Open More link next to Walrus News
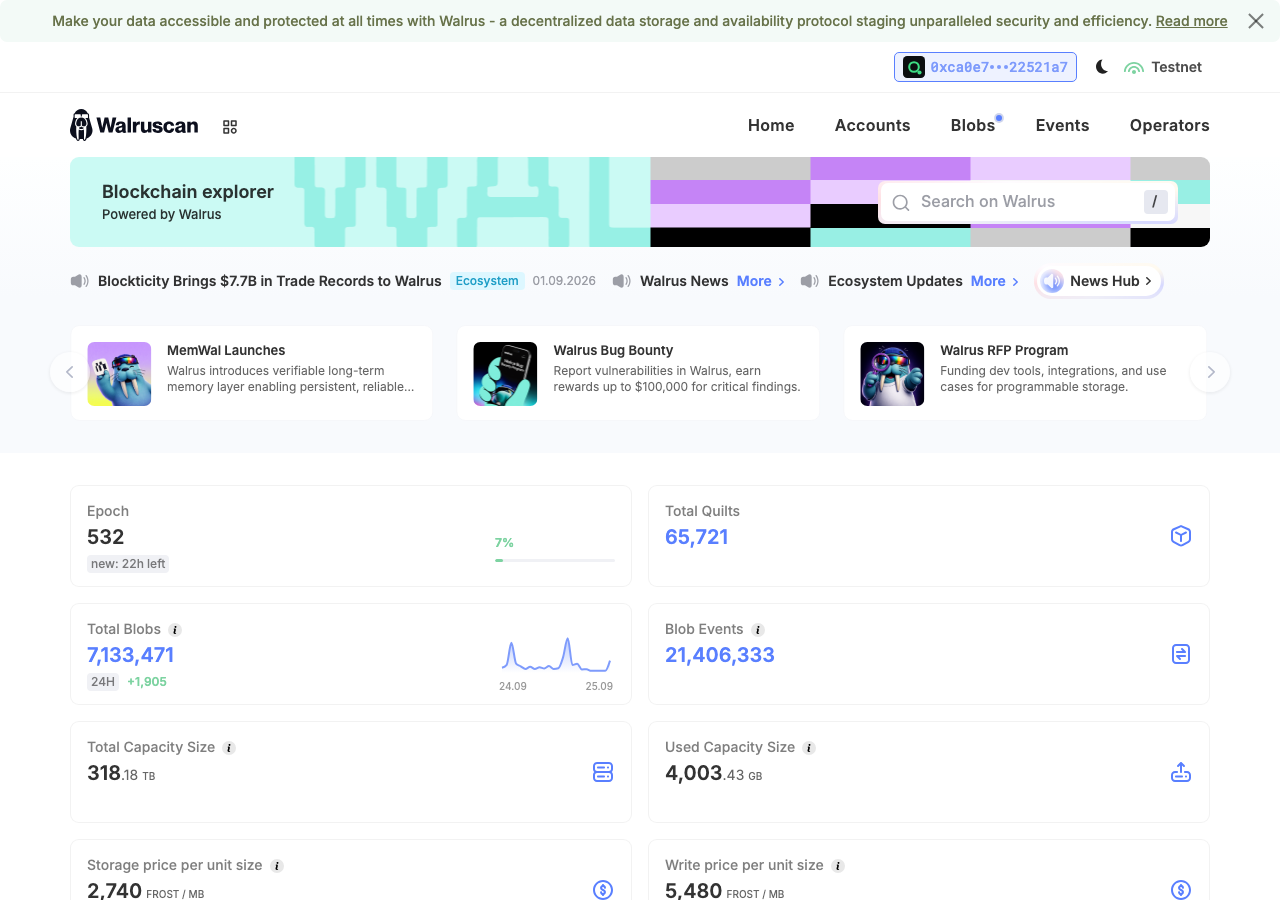 (761, 281)
